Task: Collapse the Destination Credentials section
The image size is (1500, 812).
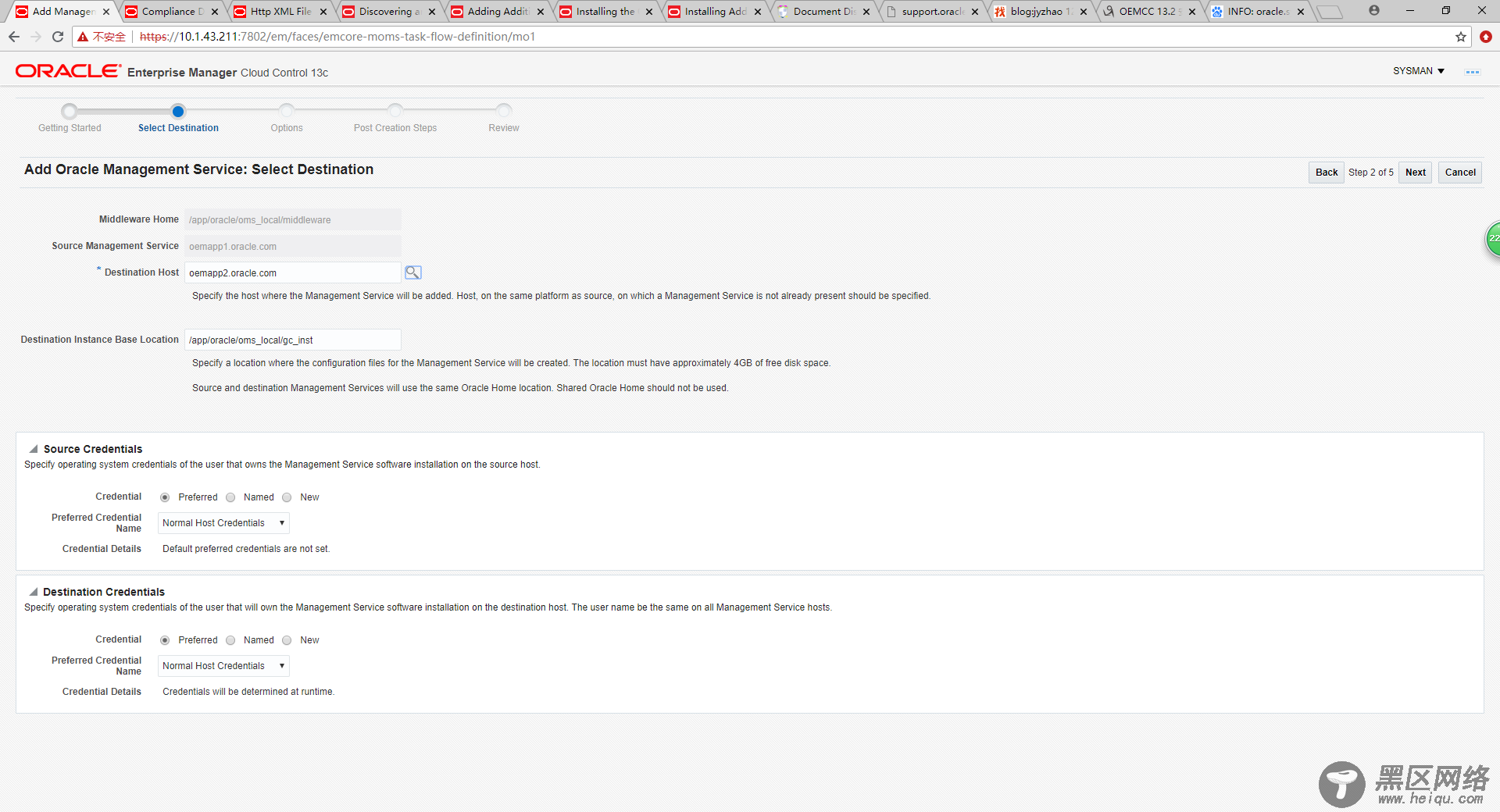Action: (x=34, y=592)
